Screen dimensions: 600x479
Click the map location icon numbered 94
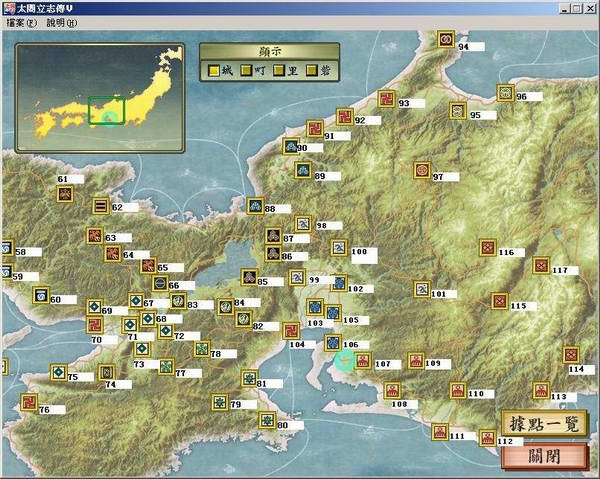pos(446,39)
